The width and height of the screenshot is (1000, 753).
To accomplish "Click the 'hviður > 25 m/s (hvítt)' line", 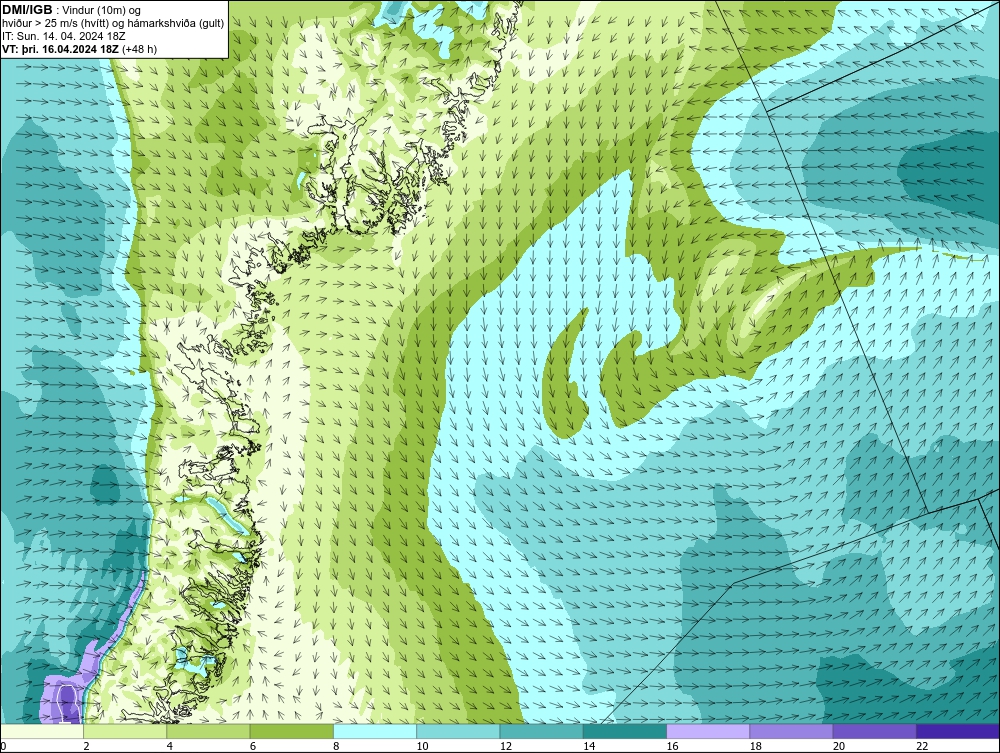I will 54,23.
